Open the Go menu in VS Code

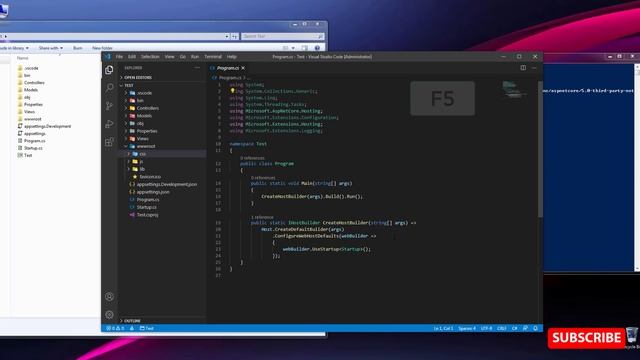(x=182, y=57)
